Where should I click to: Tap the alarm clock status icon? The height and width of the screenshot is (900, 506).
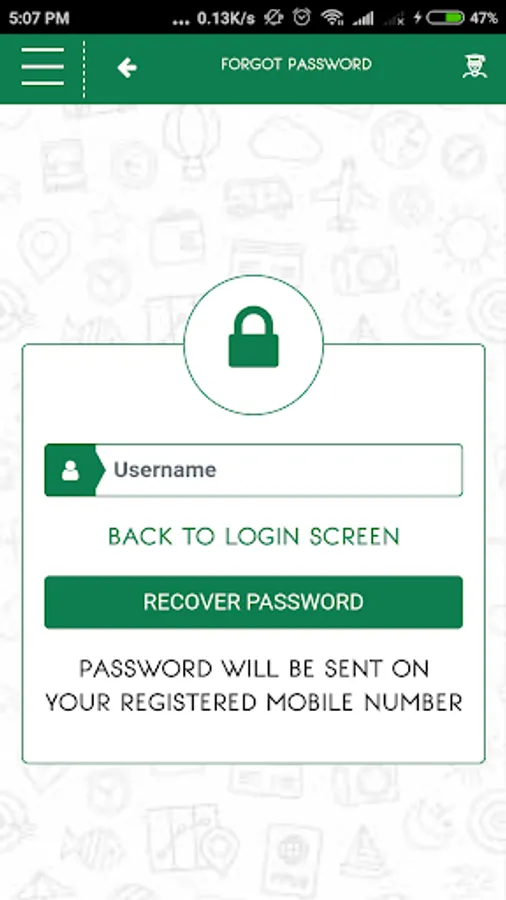302,17
